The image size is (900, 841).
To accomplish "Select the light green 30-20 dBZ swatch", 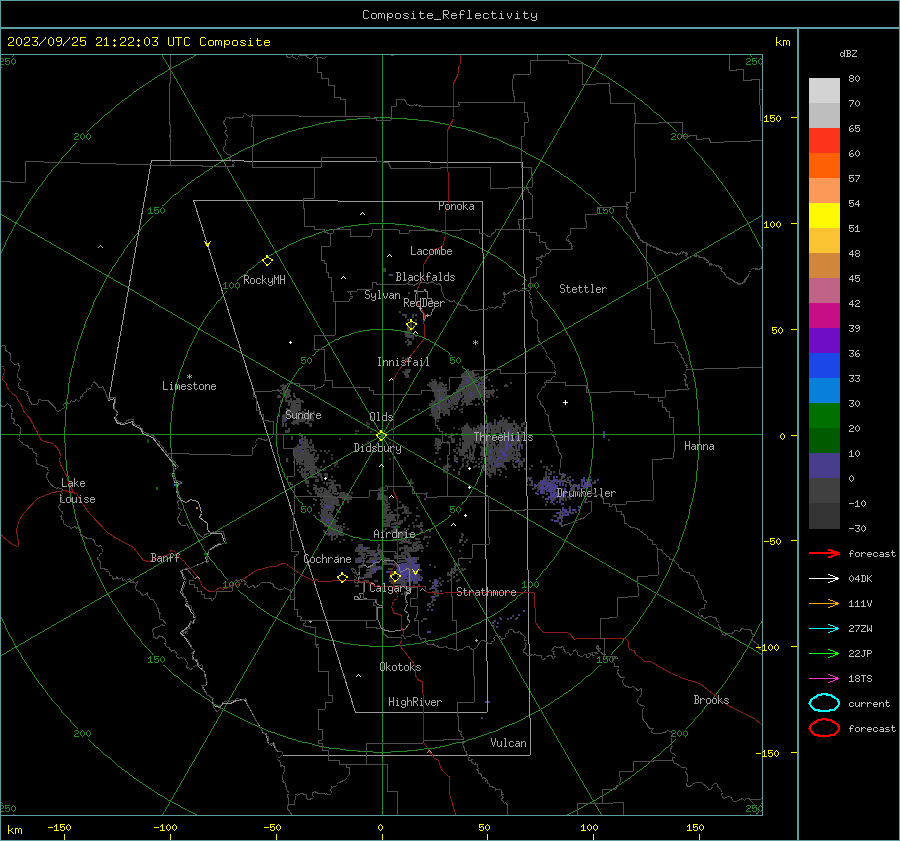I will 824,416.
